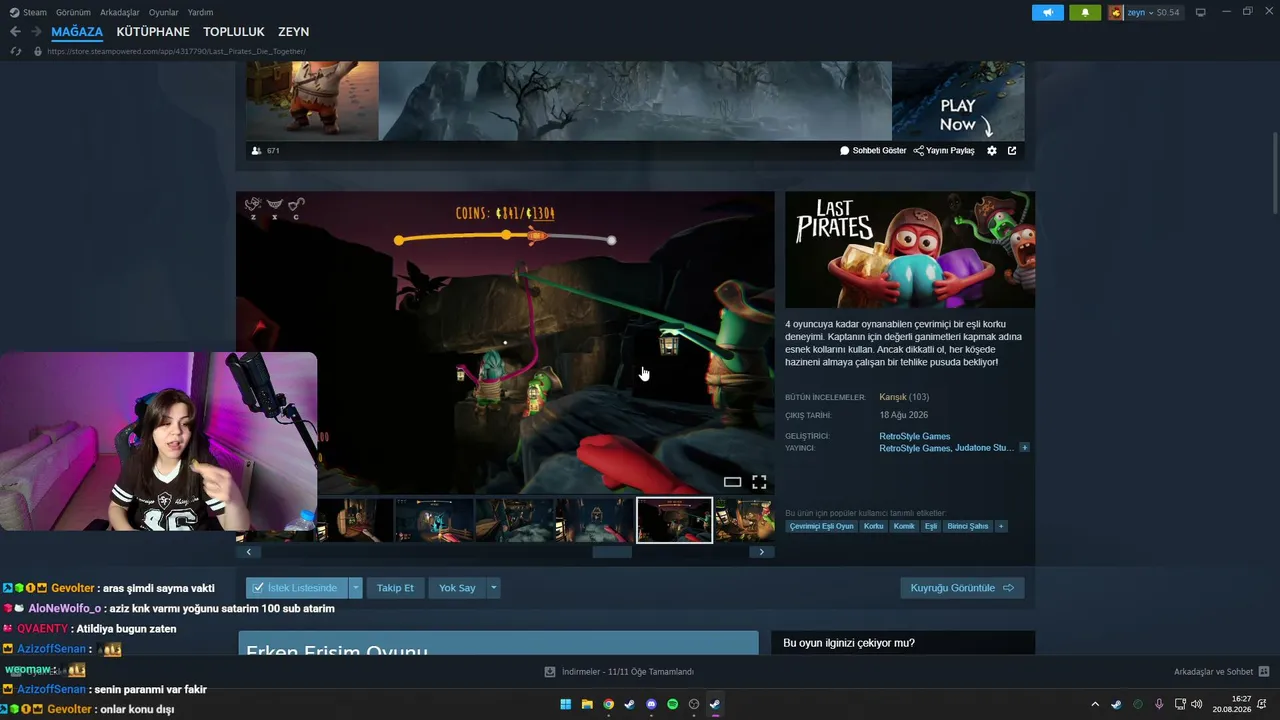Toggle Yok Say to ignore this game
Image resolution: width=1280 pixels, height=720 pixels.
[x=457, y=588]
